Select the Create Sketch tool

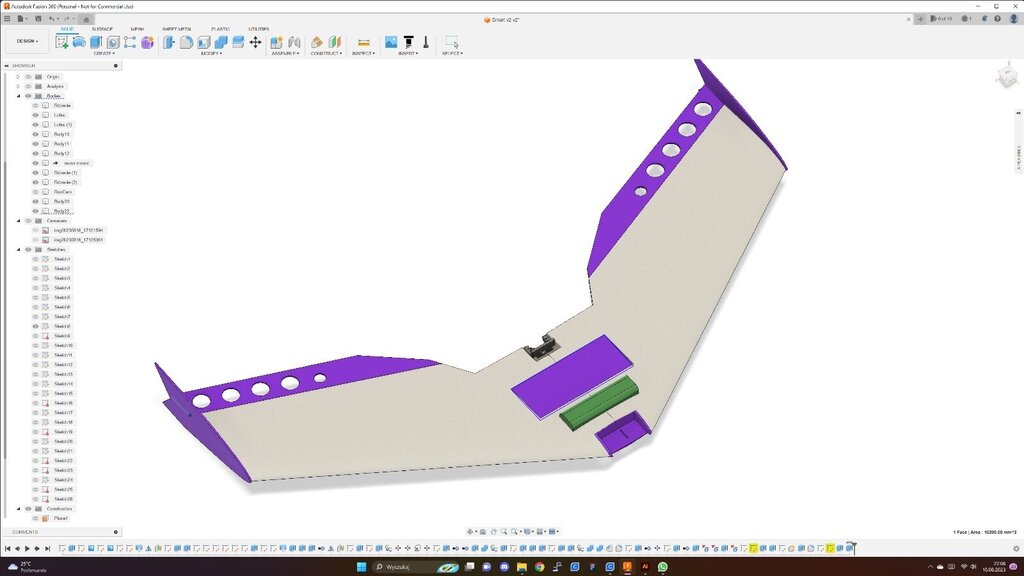[x=62, y=42]
